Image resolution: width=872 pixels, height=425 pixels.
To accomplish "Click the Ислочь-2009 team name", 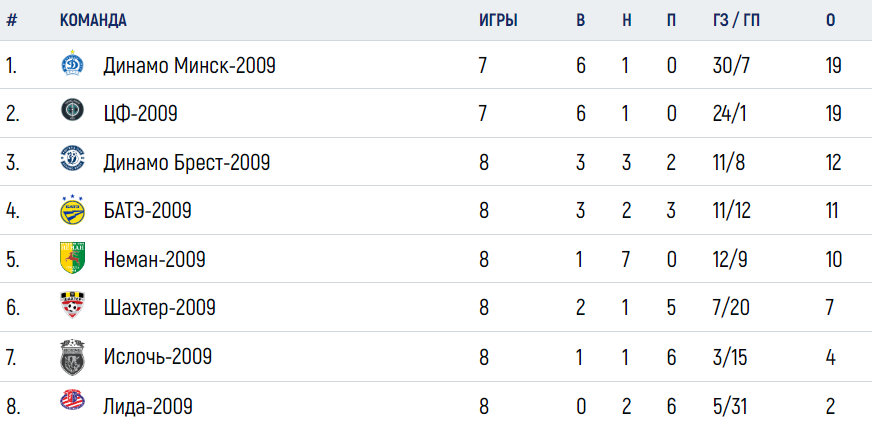I will tap(157, 357).
